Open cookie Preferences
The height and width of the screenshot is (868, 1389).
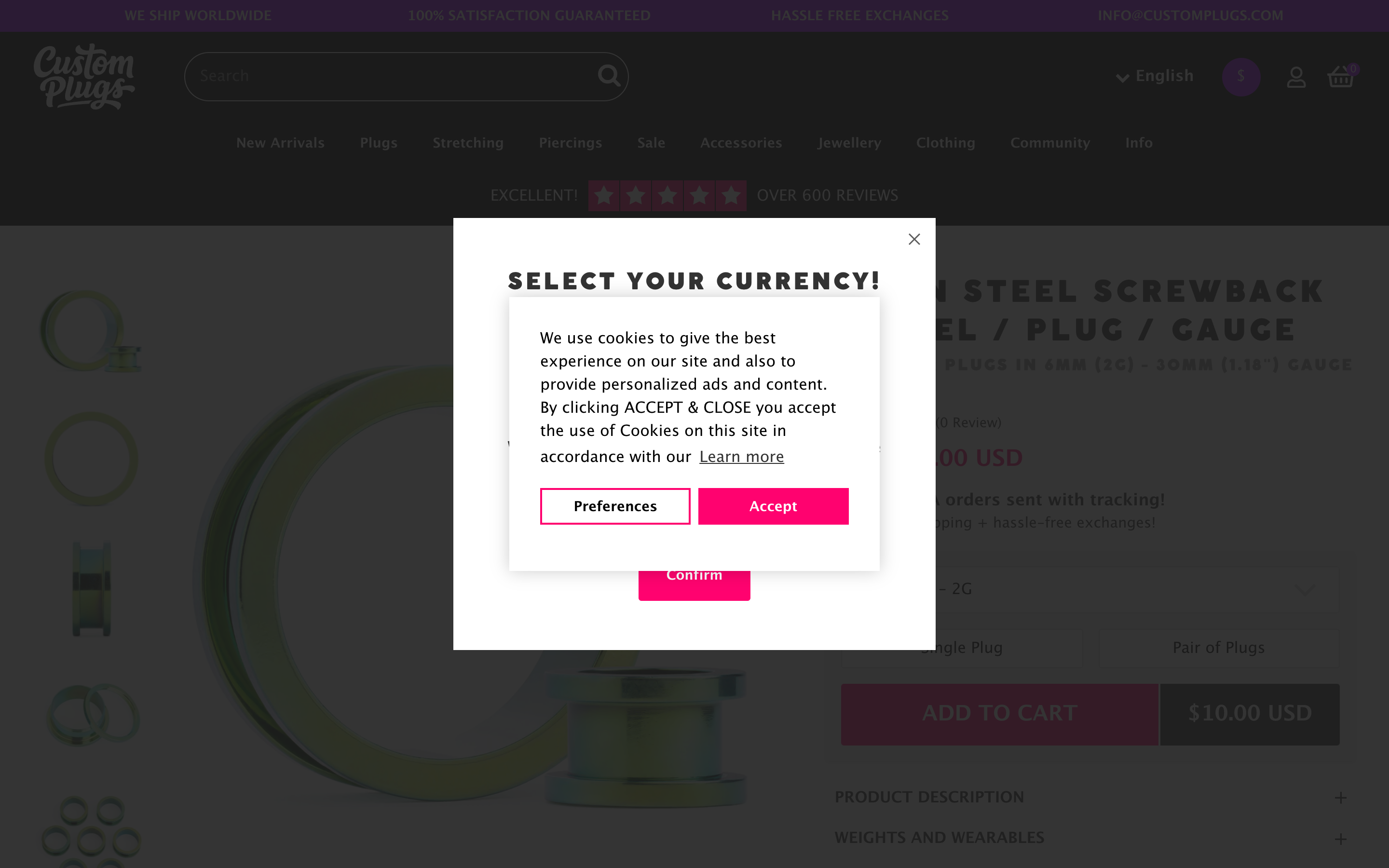[615, 506]
